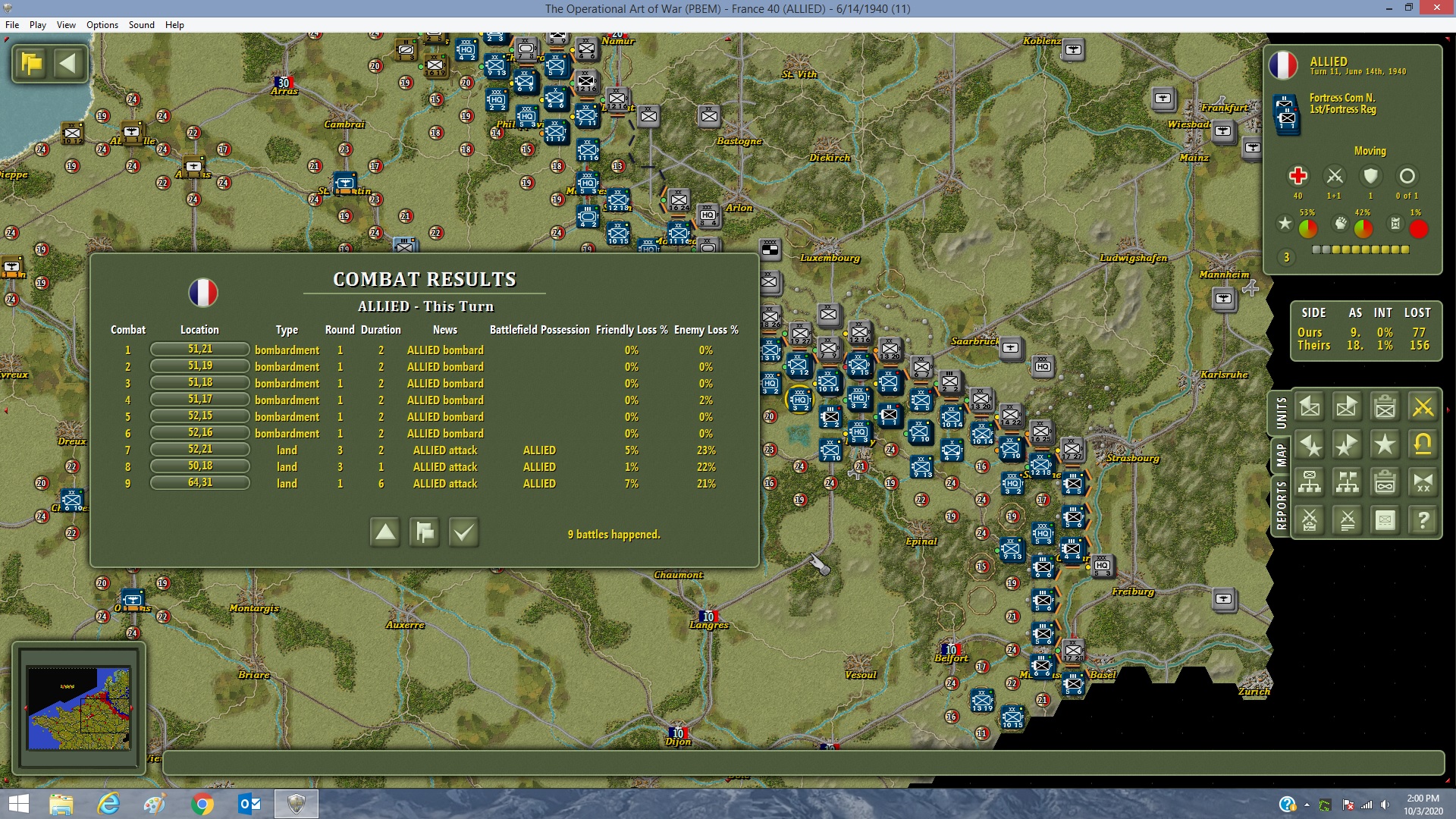Switch to the REPORTS tab

[1281, 505]
